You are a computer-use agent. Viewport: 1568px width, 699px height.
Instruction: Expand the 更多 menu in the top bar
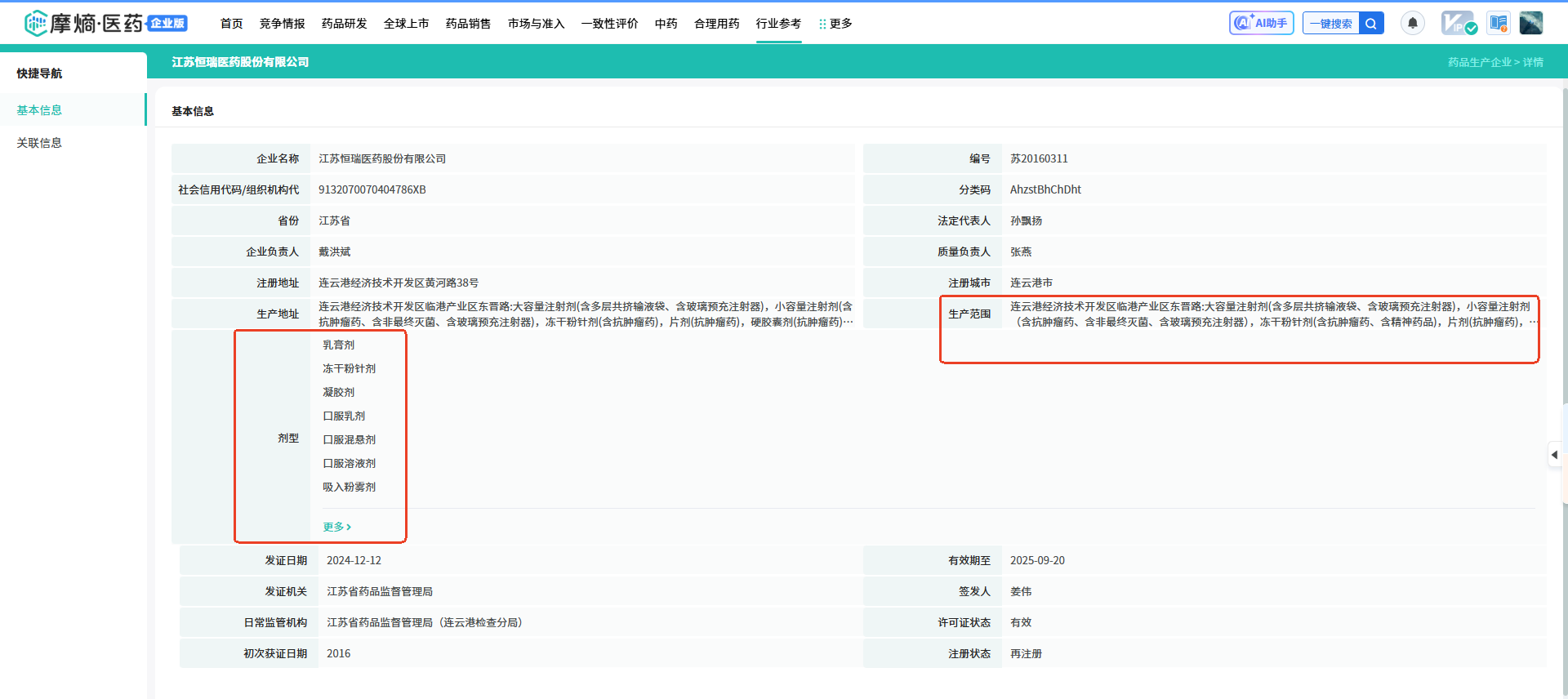tap(835, 24)
